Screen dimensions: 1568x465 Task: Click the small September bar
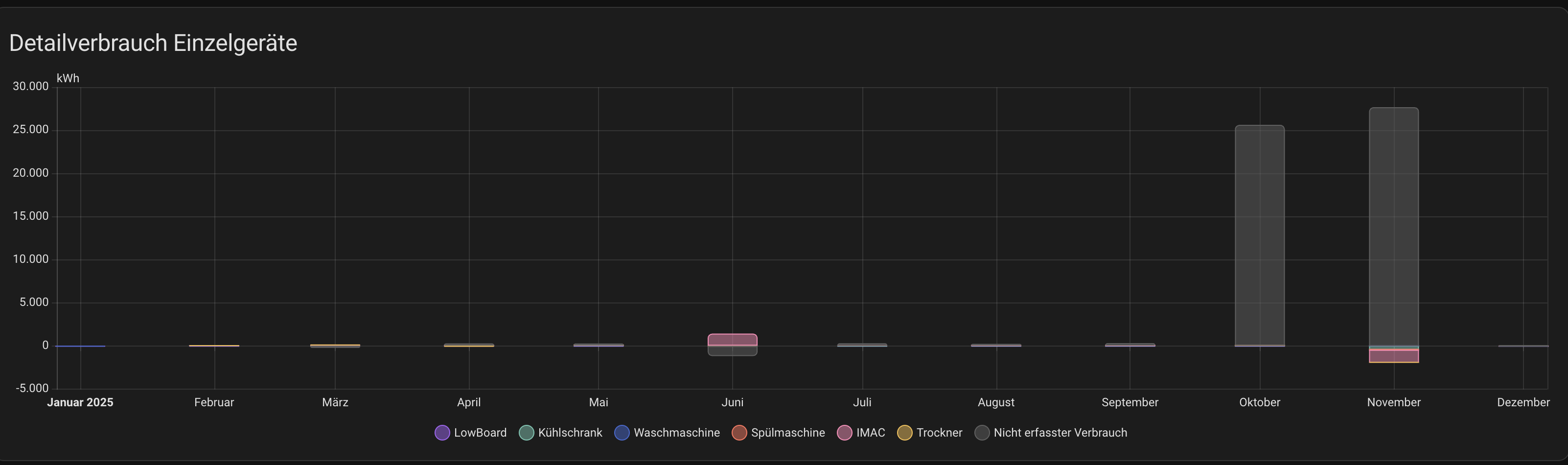(x=1130, y=345)
